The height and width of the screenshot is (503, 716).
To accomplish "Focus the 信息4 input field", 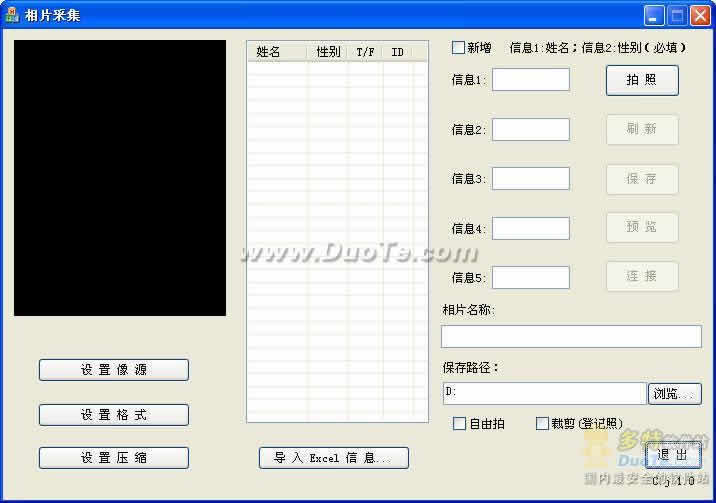I will [x=531, y=228].
